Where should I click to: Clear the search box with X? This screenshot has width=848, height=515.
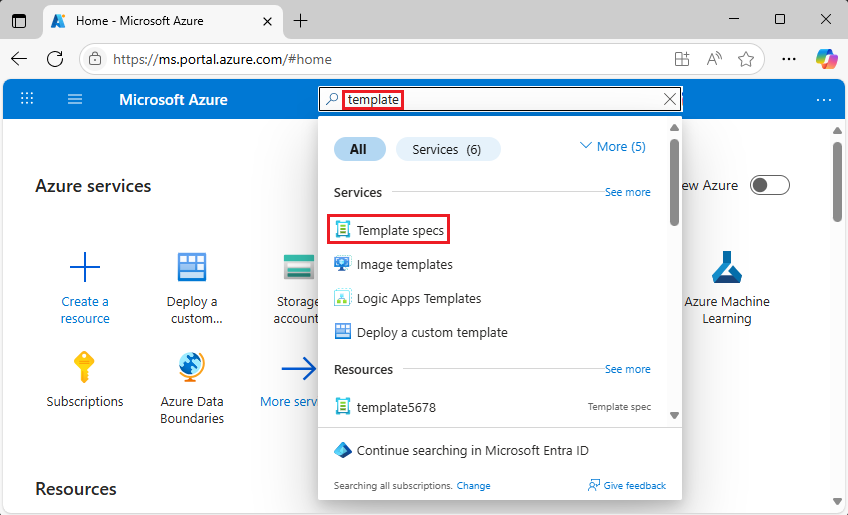(x=670, y=99)
